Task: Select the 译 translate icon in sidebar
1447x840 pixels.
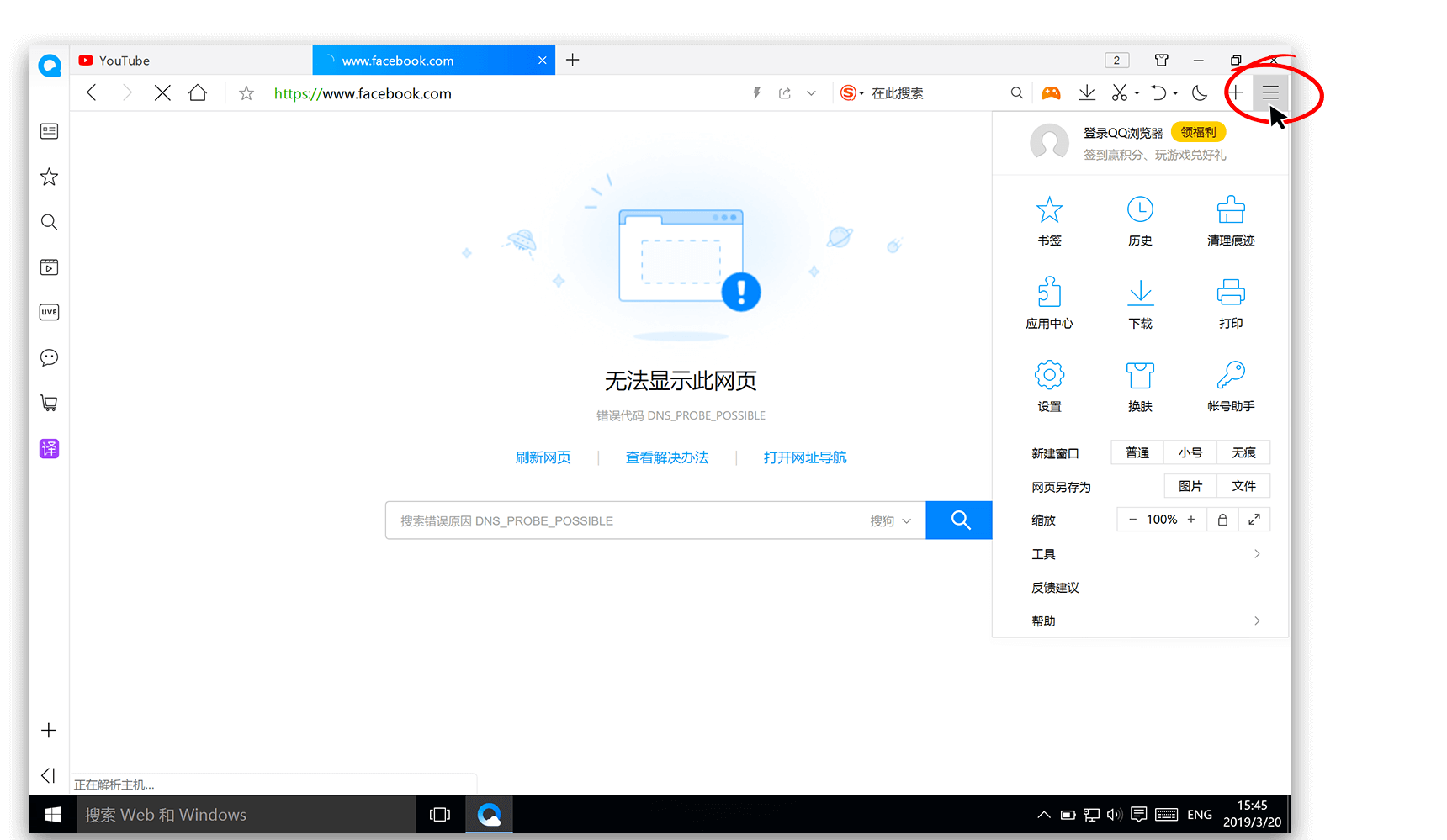Action: 48,448
